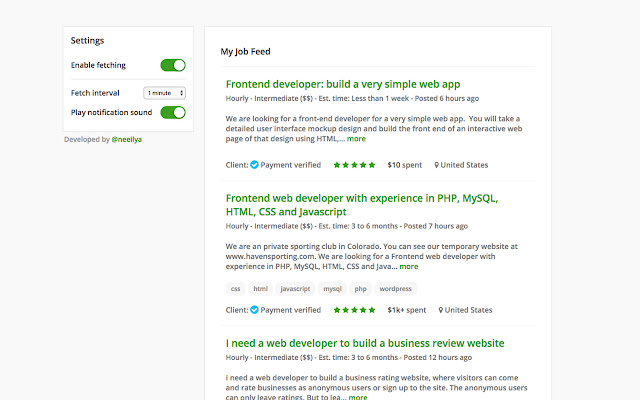
Task: Select the php skill tag
Action: [x=360, y=289]
